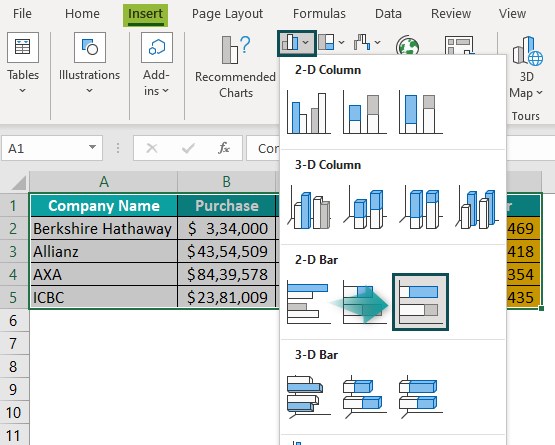The image size is (555, 445).
Task: Open the 3D Map dropdown
Action: pyautogui.click(x=526, y=68)
